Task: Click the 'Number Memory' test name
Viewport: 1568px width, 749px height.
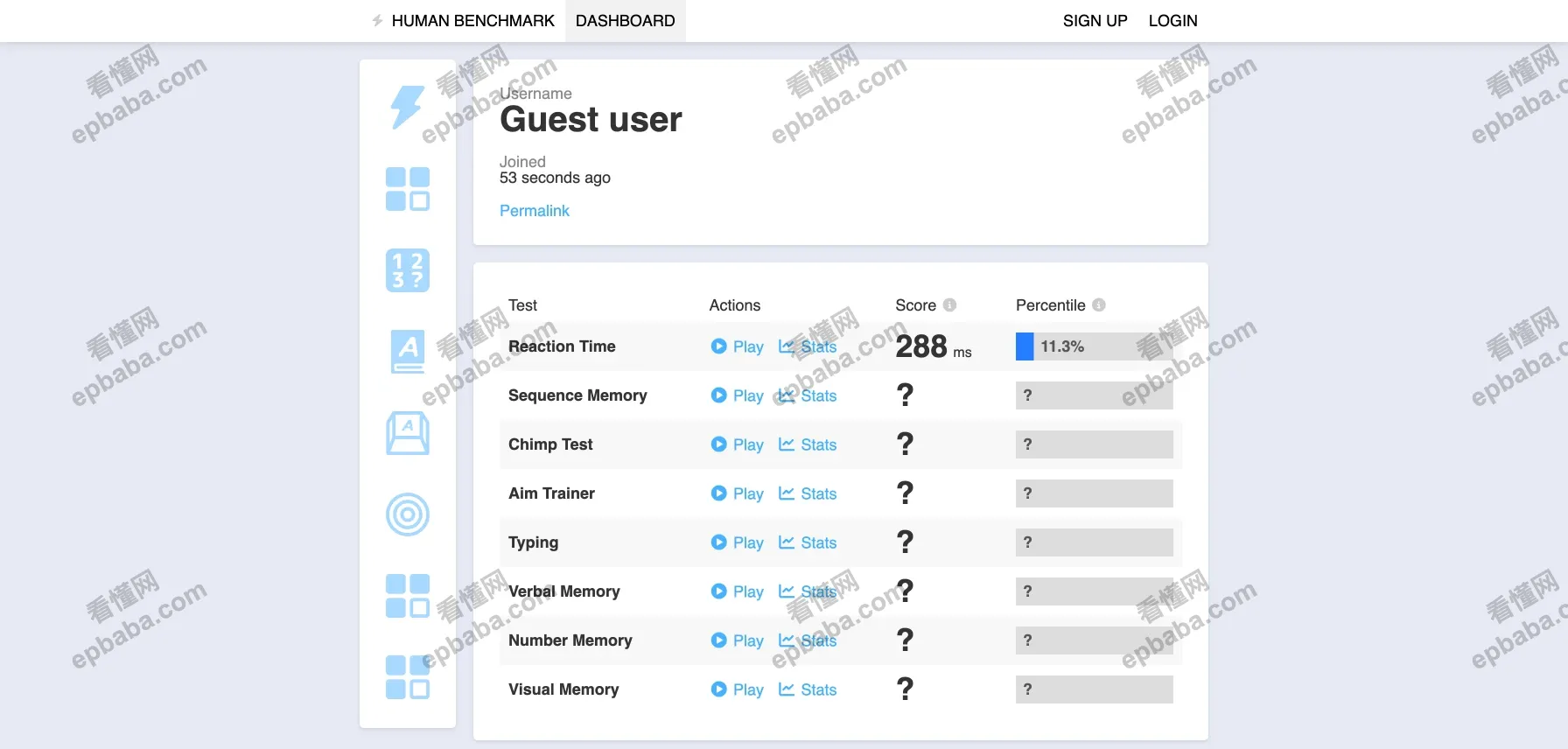Action: click(570, 640)
